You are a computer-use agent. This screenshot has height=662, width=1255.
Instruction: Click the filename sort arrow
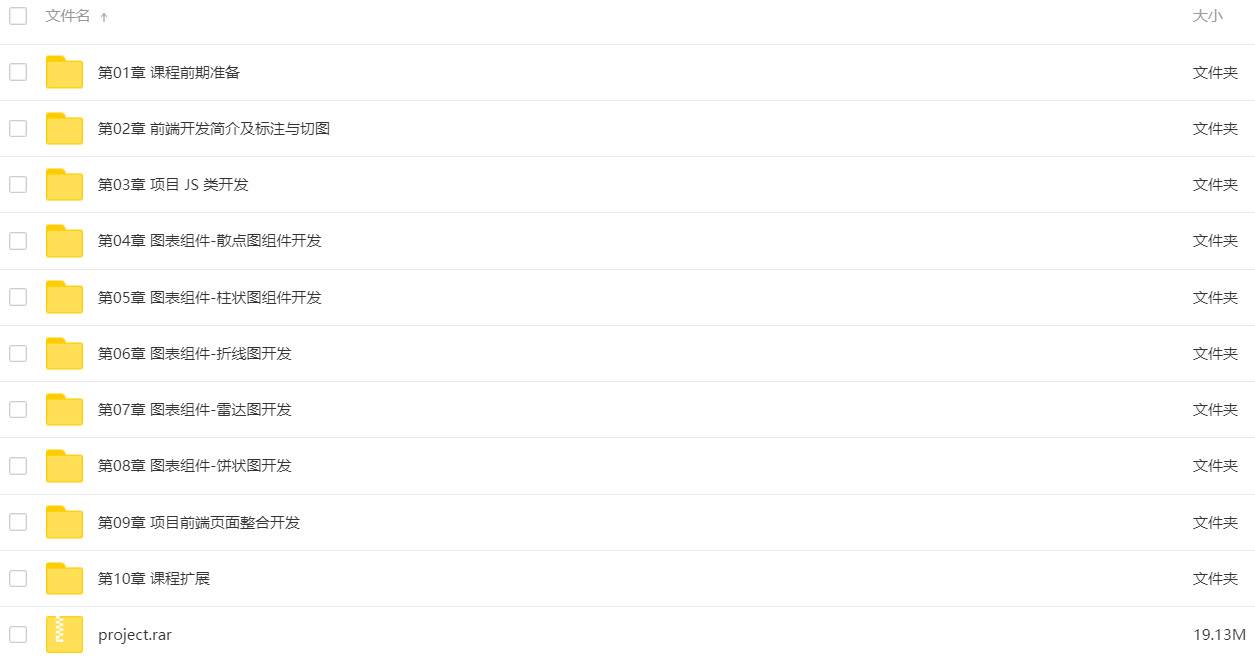(x=104, y=17)
